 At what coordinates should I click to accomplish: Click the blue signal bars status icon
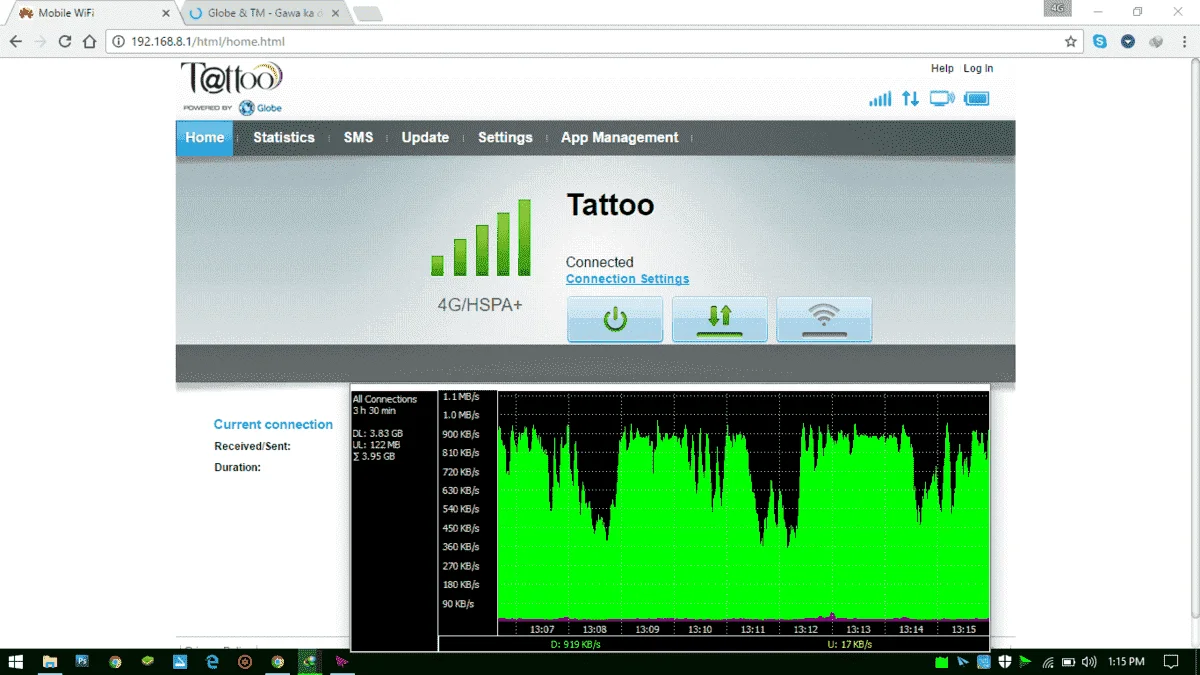[x=880, y=99]
